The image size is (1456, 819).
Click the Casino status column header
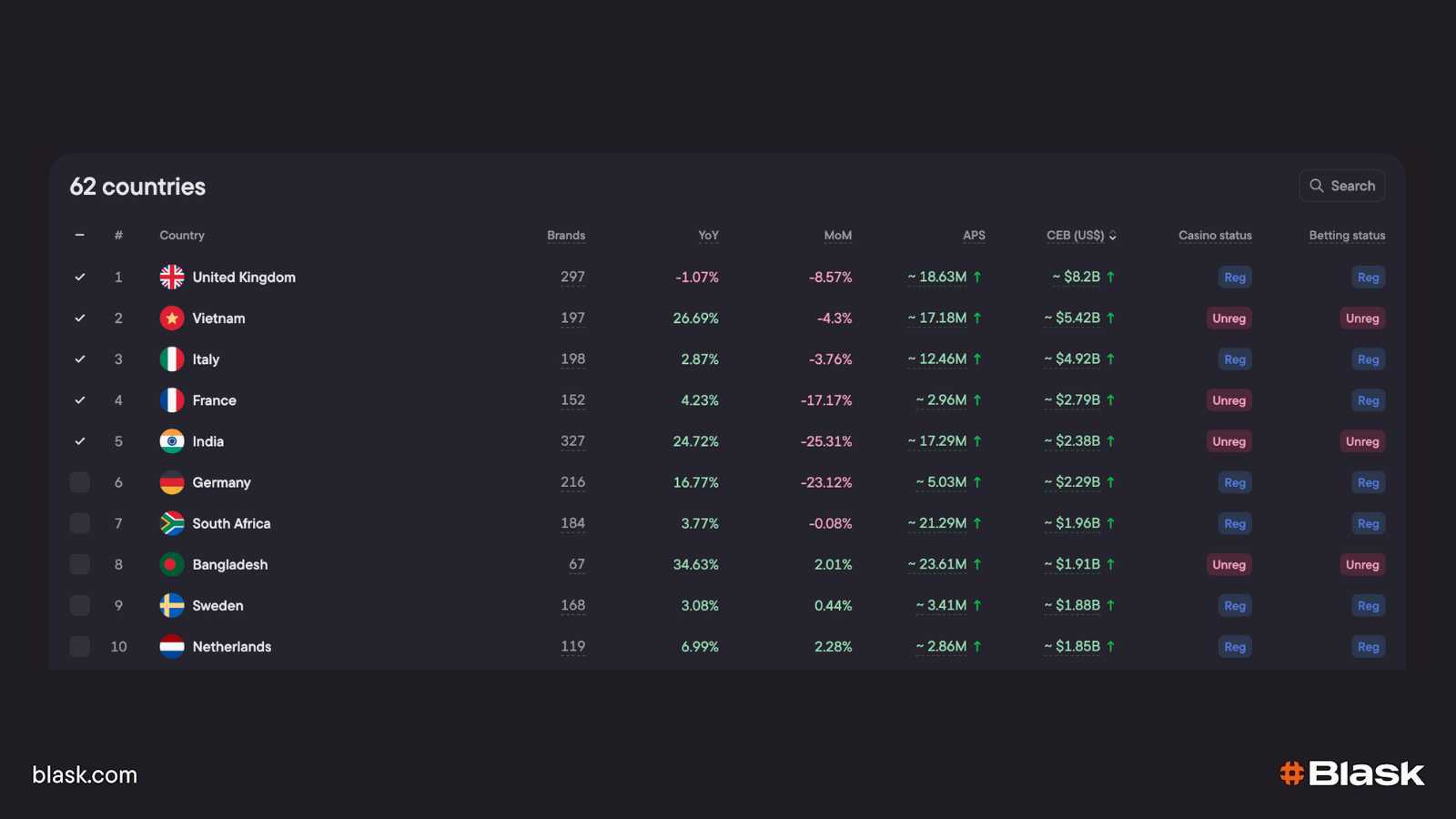(x=1214, y=235)
